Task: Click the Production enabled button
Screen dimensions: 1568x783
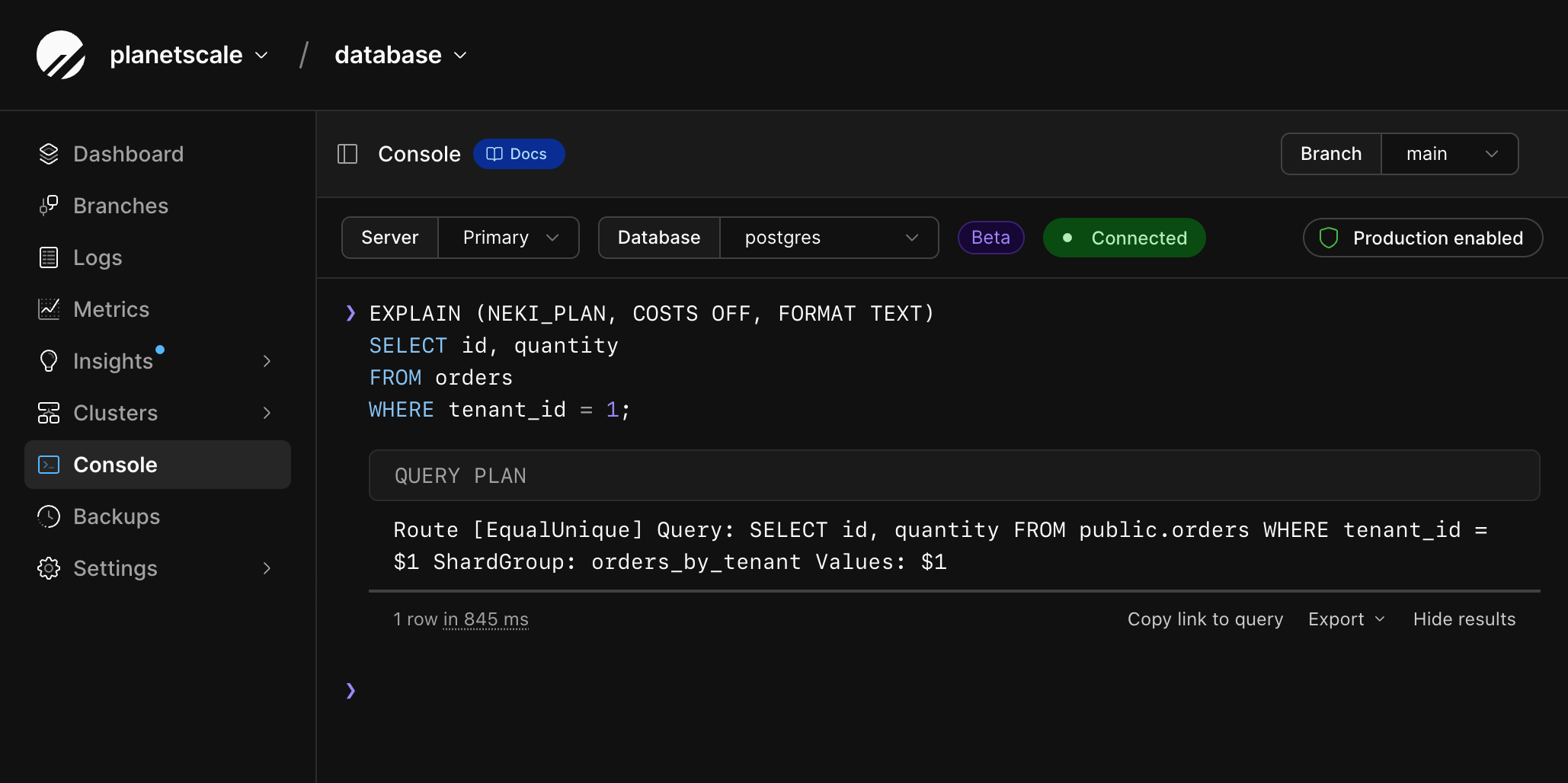Action: click(x=1422, y=238)
